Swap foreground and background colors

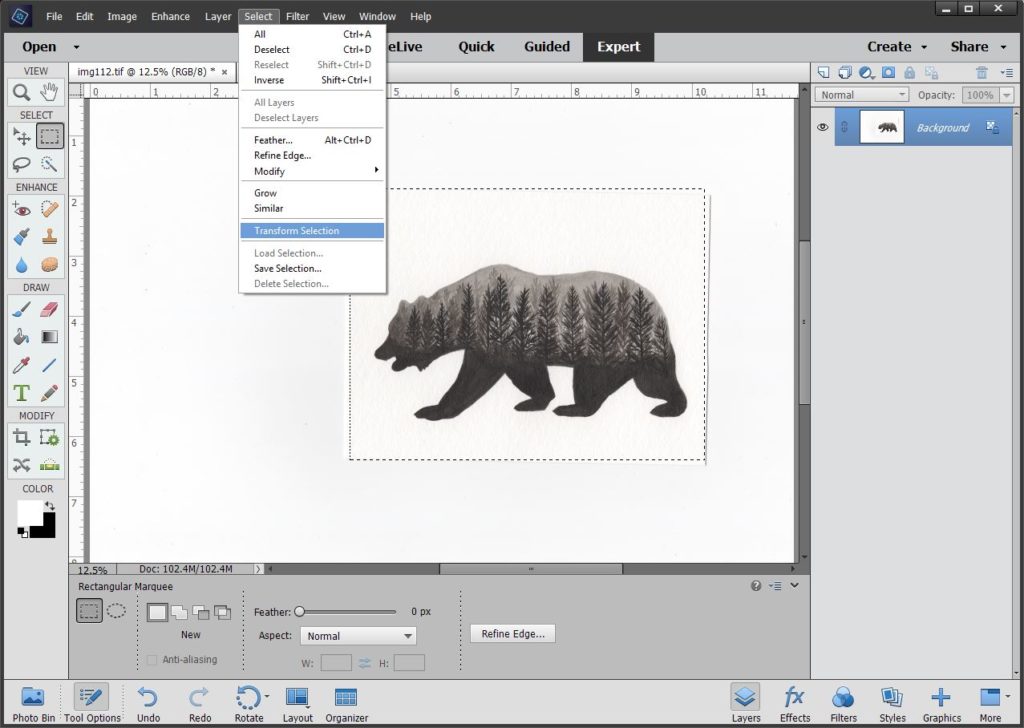(x=50, y=506)
